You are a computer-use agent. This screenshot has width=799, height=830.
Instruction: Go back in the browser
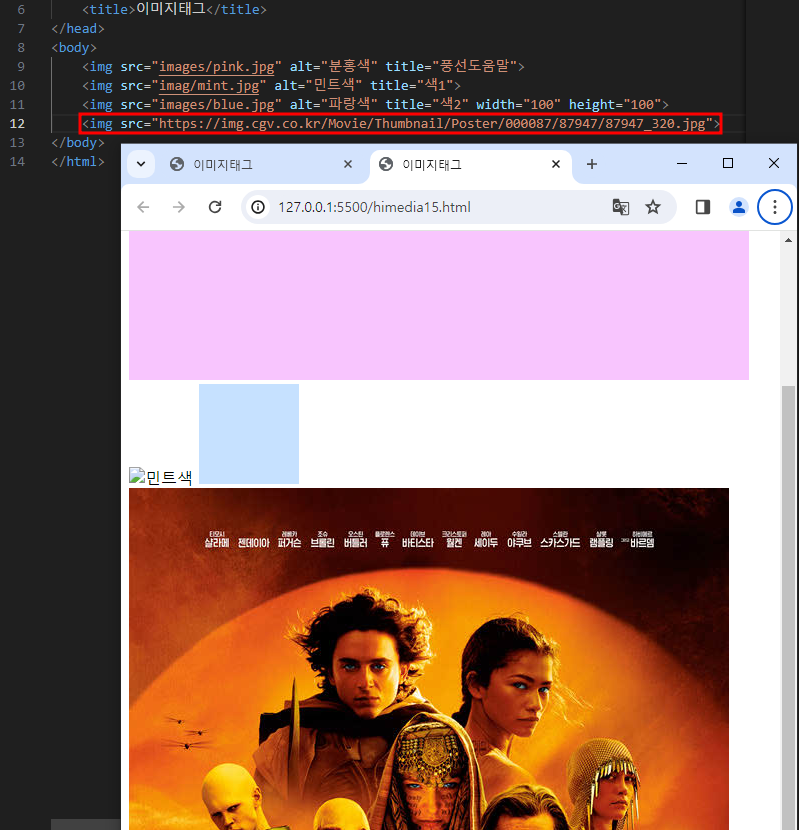coord(143,207)
